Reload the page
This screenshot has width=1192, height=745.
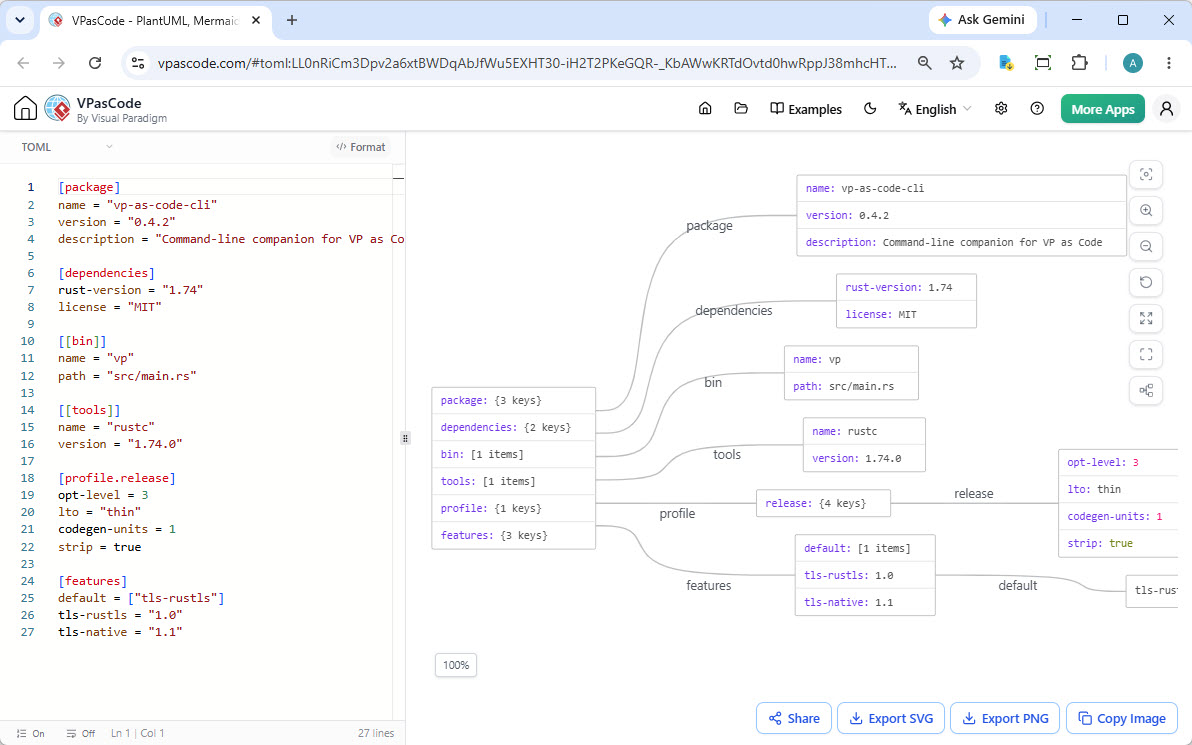[95, 63]
